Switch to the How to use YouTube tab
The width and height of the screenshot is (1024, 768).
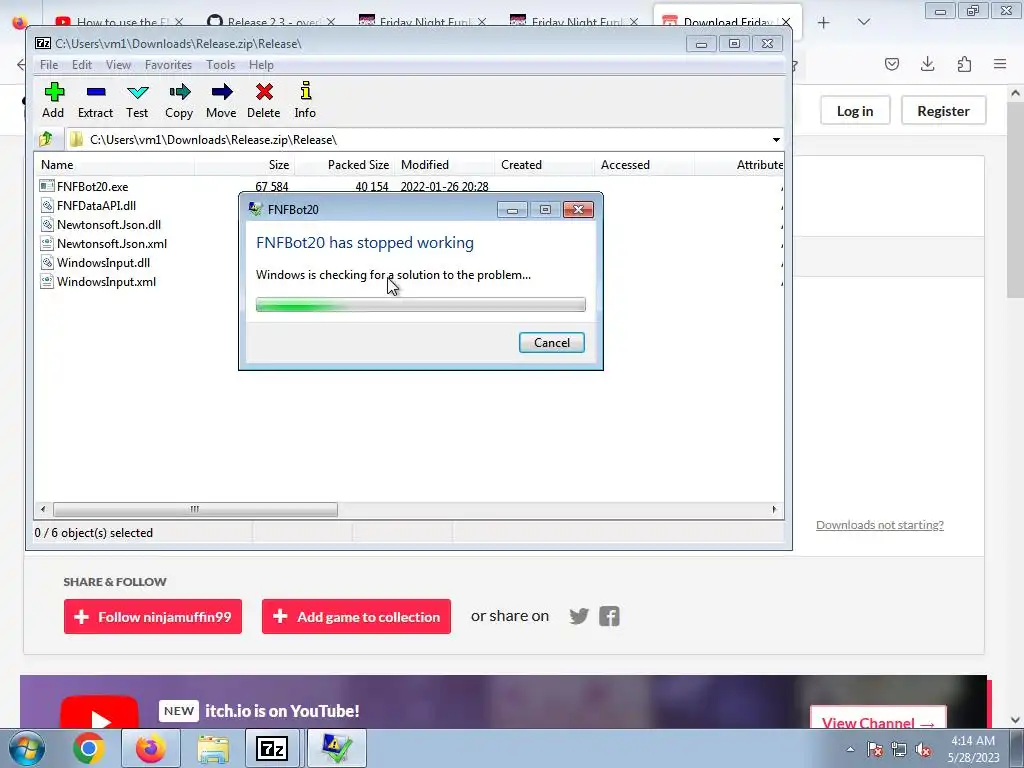coord(118,22)
